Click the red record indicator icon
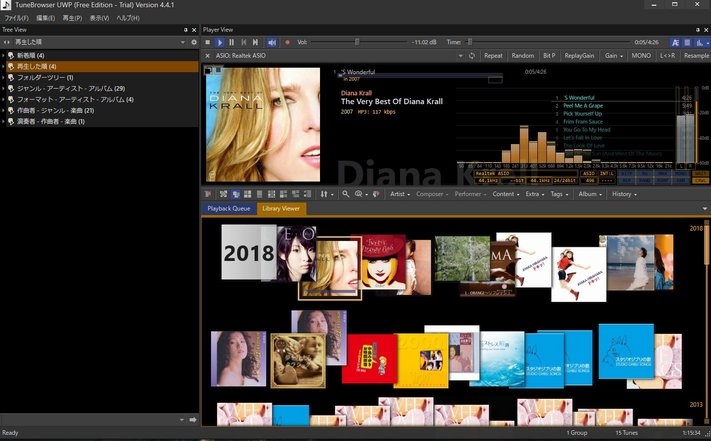 coord(287,42)
